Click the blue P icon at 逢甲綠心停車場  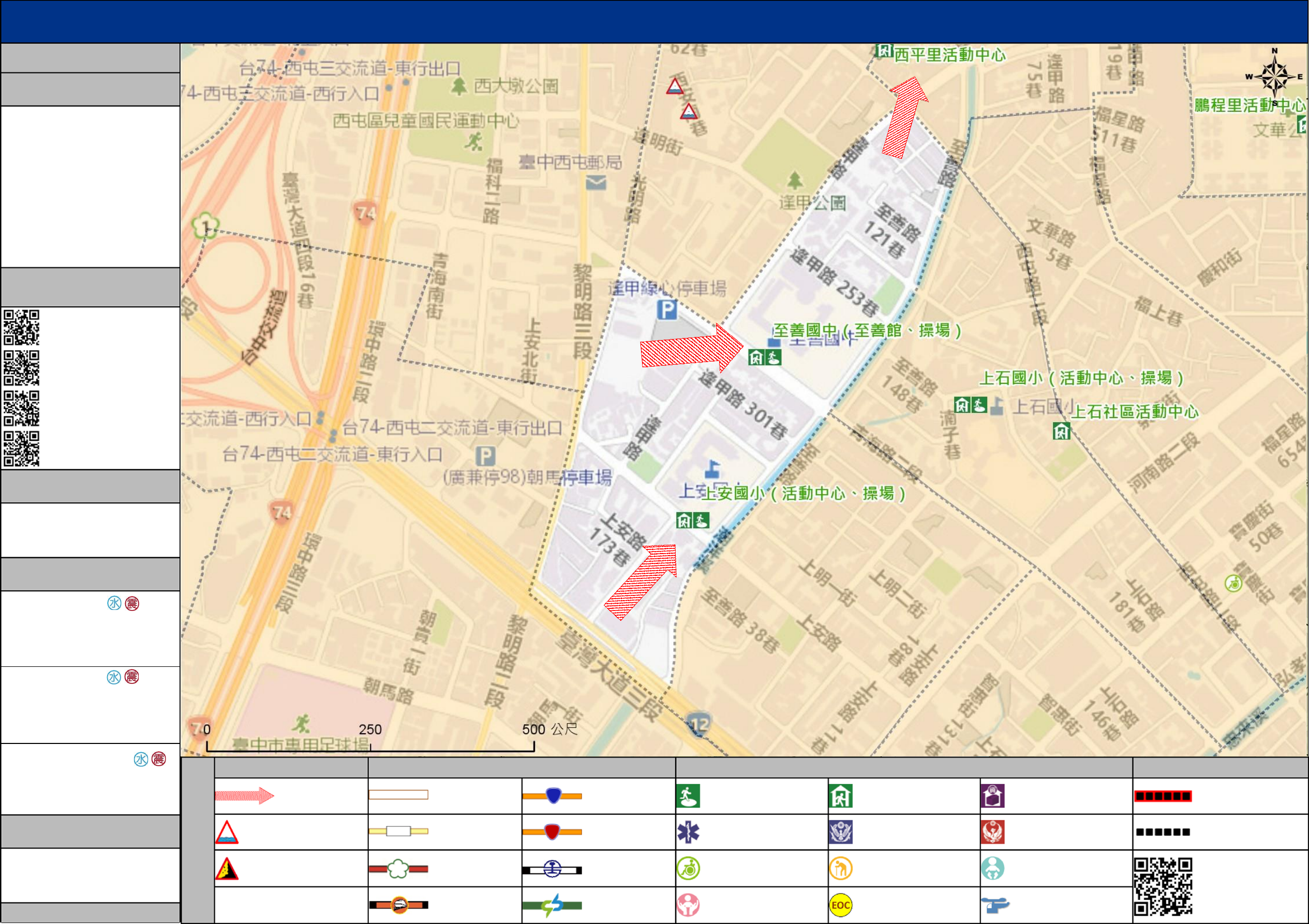click(667, 310)
